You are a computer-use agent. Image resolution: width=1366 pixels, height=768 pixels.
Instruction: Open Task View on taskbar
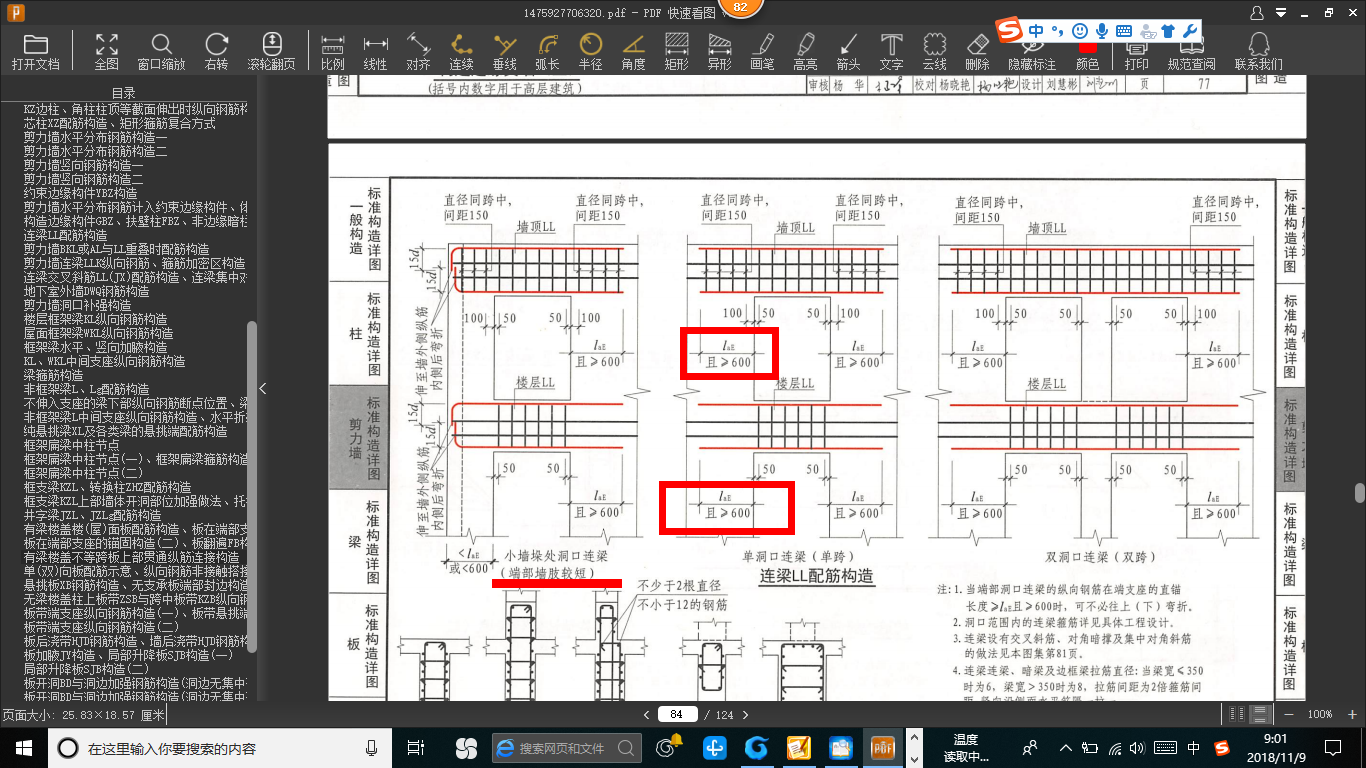pos(417,747)
